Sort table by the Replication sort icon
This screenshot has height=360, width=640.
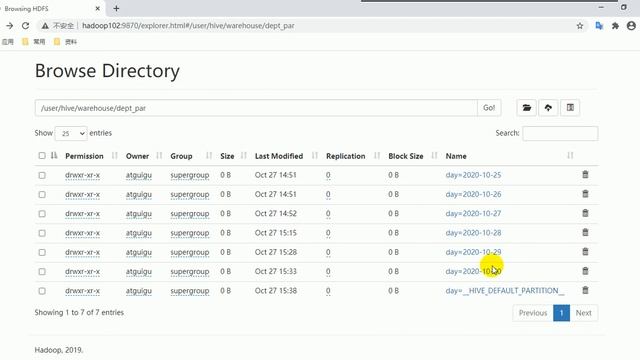(377, 156)
